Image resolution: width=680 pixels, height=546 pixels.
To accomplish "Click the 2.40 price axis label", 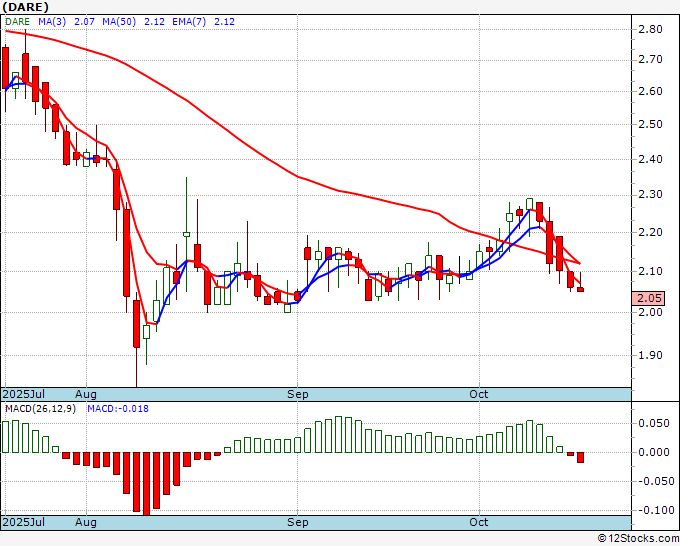I will coord(650,159).
